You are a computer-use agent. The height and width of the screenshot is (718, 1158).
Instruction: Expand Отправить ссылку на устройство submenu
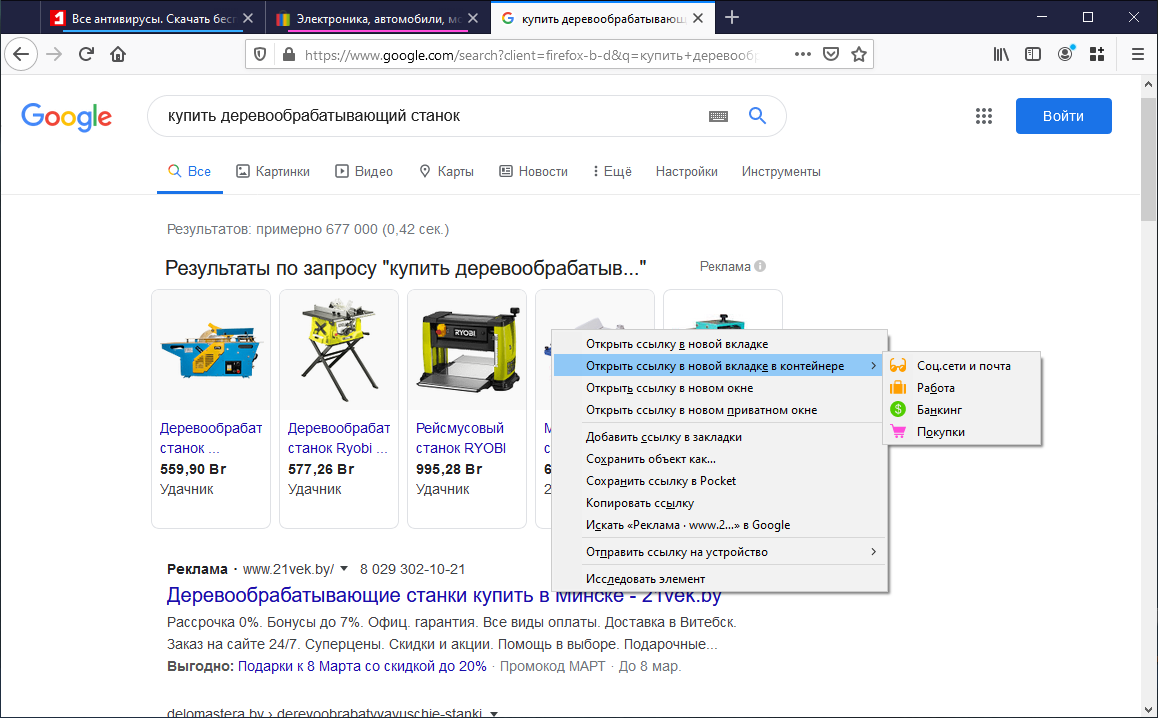click(720, 552)
